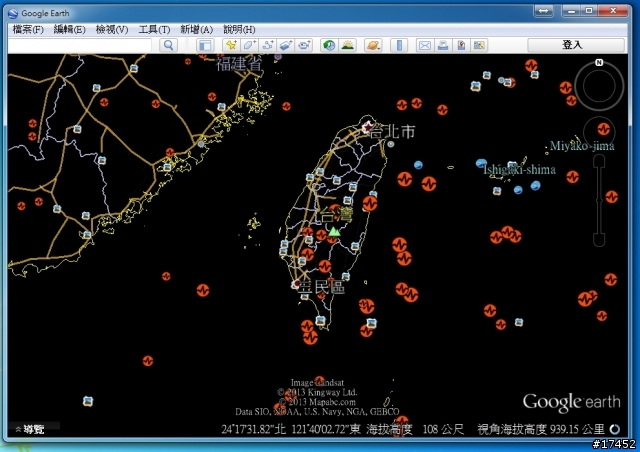Click the green mountain triangle in Taiwan
640x452 pixels.
[335, 232]
